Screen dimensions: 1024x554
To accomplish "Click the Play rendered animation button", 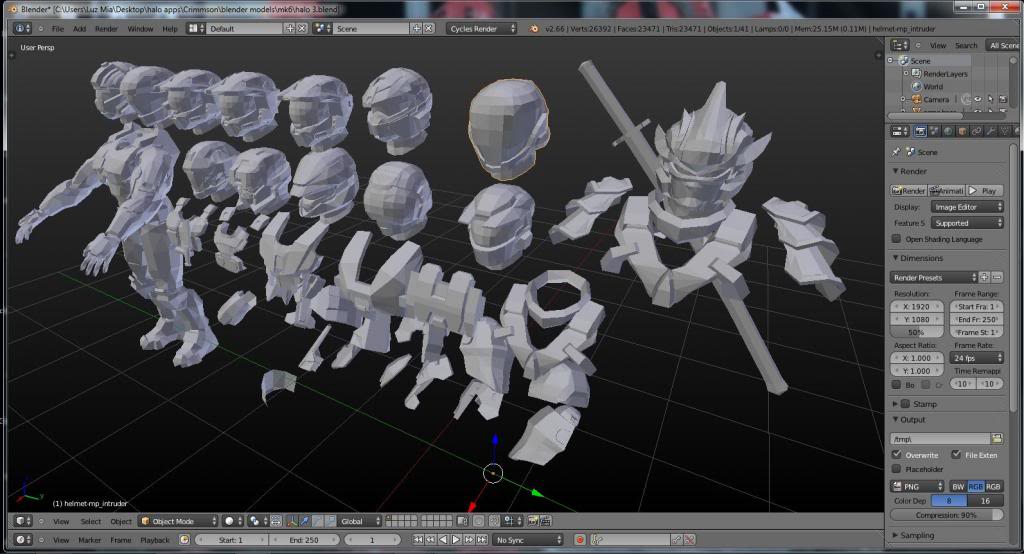I will 984,190.
